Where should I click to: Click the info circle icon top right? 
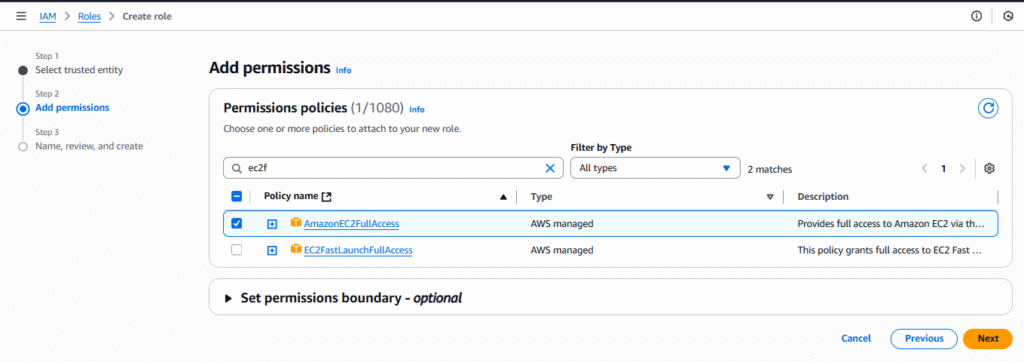click(x=976, y=16)
